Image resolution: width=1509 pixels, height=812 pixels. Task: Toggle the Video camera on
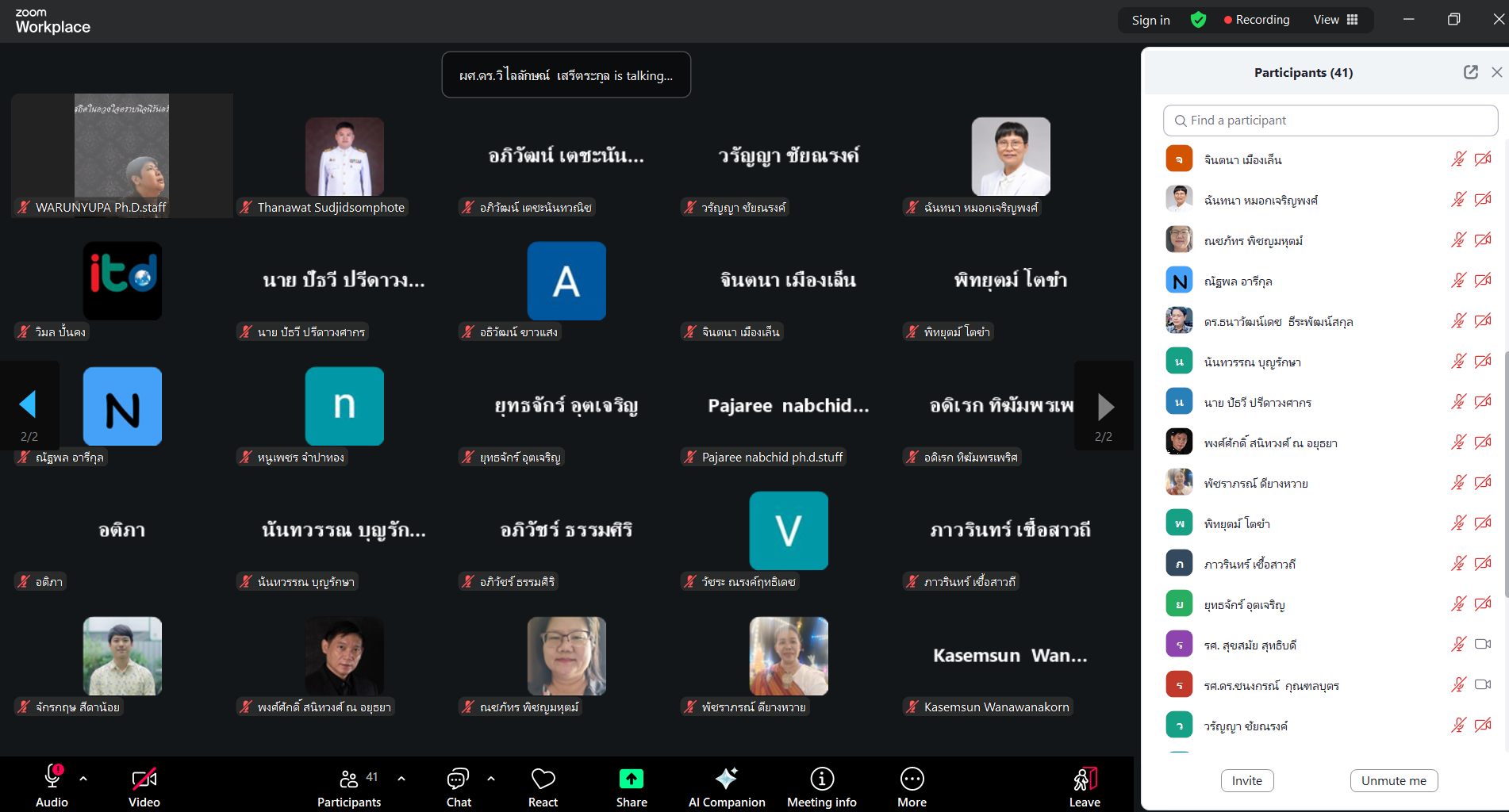pyautogui.click(x=144, y=779)
